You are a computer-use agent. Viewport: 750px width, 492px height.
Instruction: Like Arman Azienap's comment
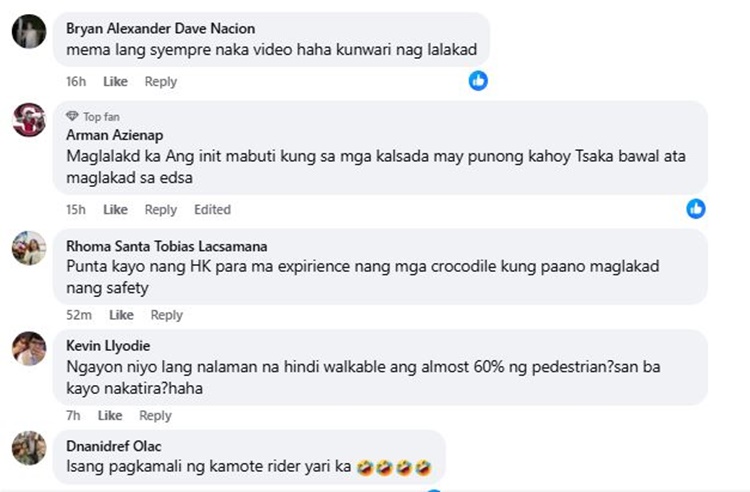[x=115, y=209]
